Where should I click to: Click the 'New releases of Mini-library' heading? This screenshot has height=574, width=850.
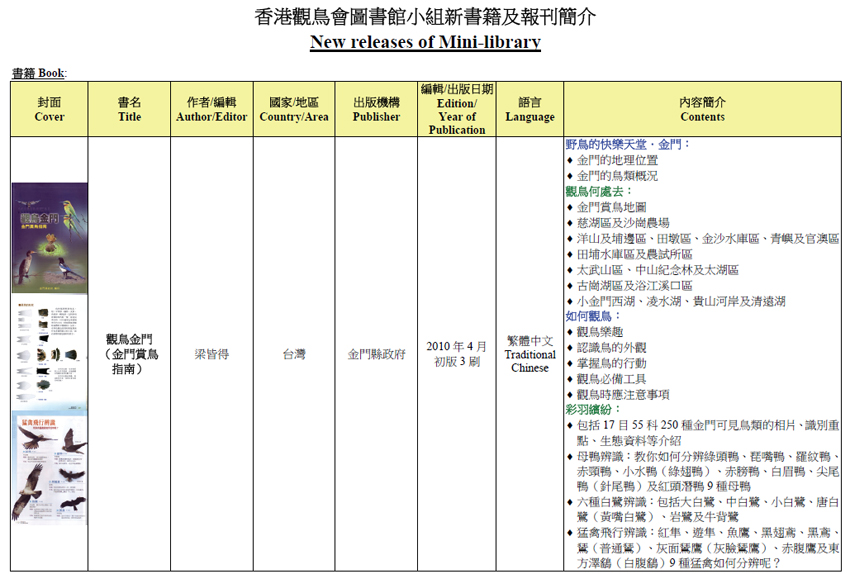coord(425,42)
